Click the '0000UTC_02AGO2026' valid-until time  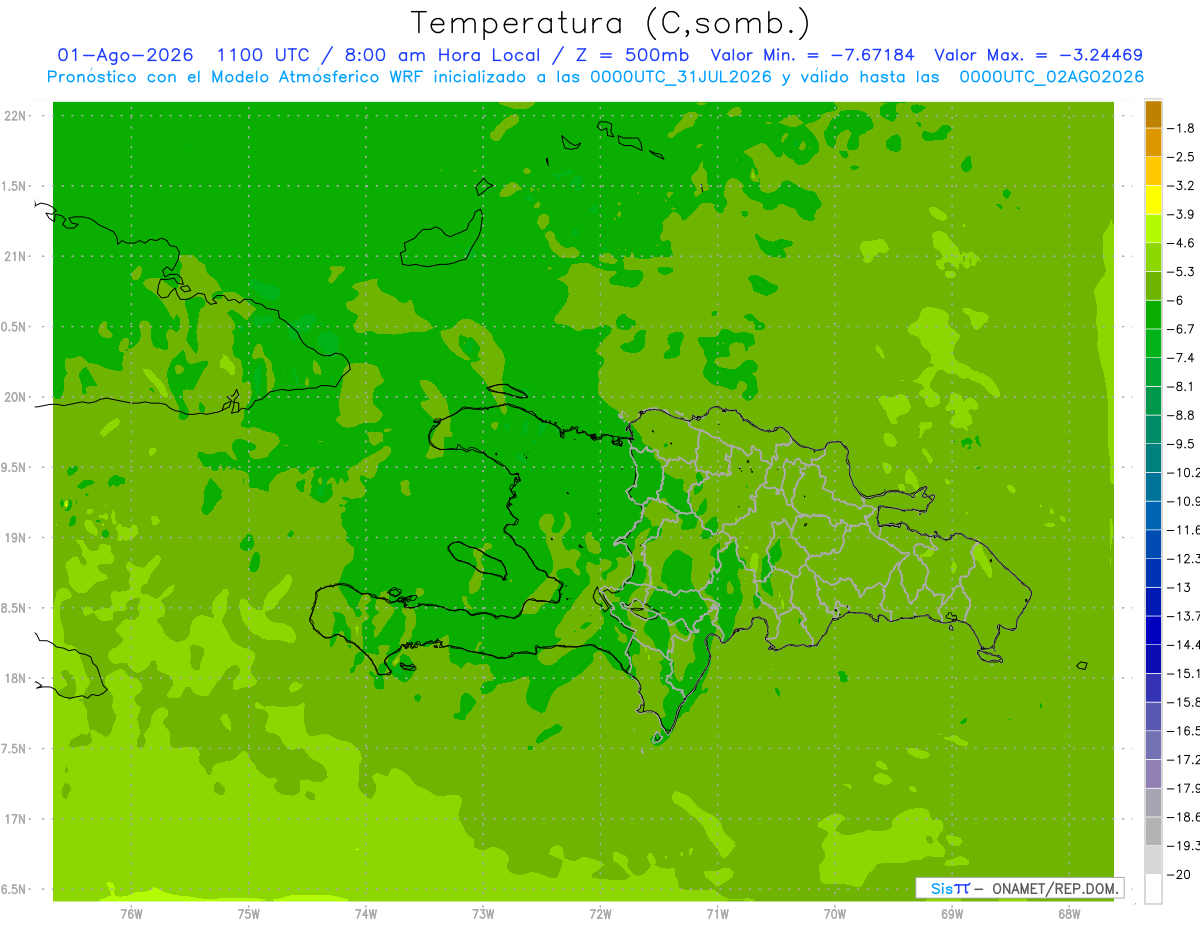[x=1052, y=77]
